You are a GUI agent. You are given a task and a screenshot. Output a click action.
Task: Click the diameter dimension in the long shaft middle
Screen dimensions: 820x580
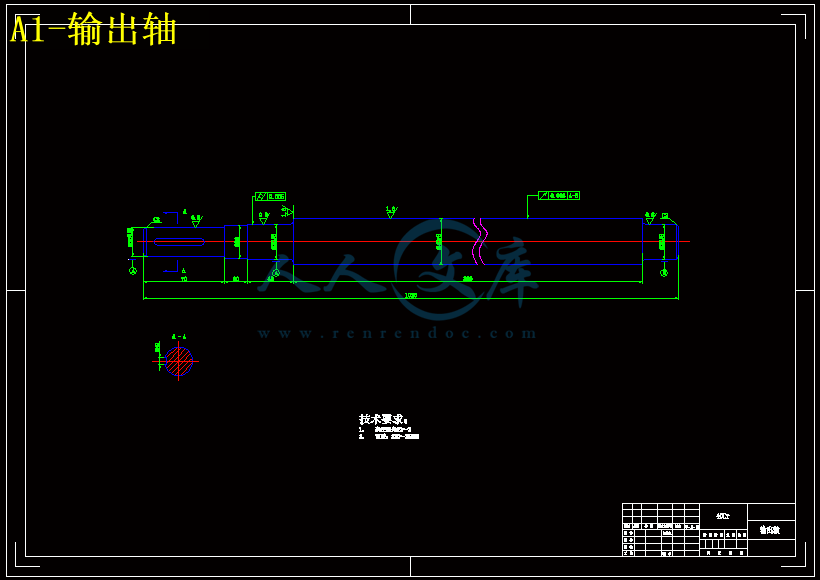(439, 242)
